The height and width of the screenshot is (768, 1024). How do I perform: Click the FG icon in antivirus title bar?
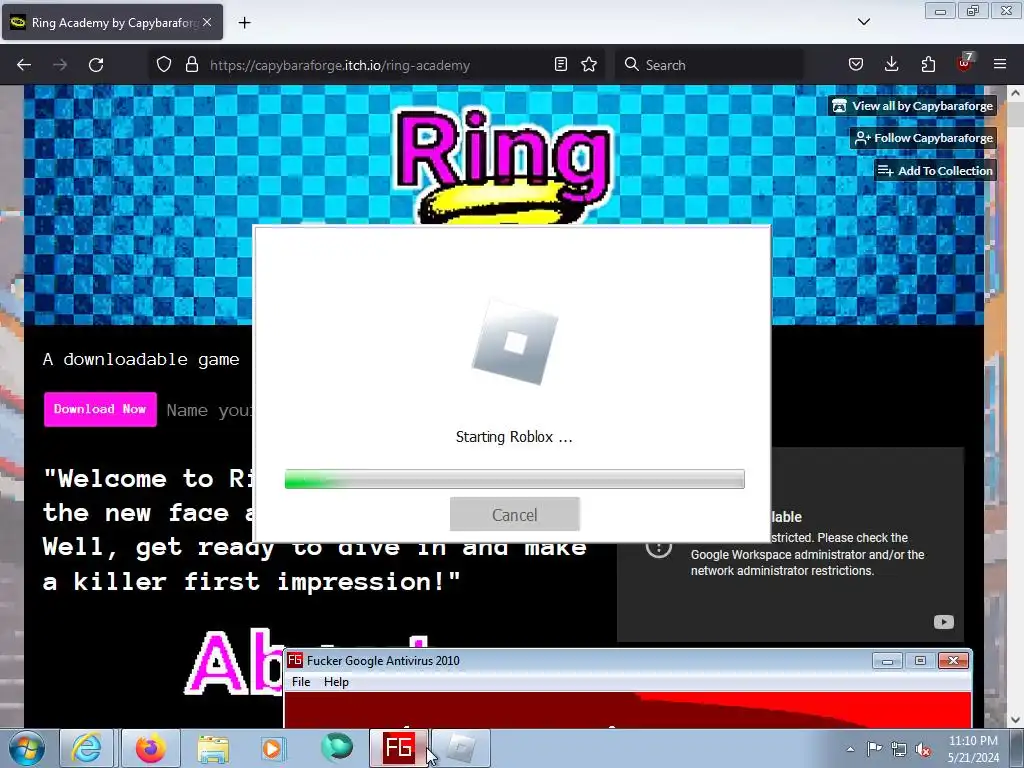(295, 660)
